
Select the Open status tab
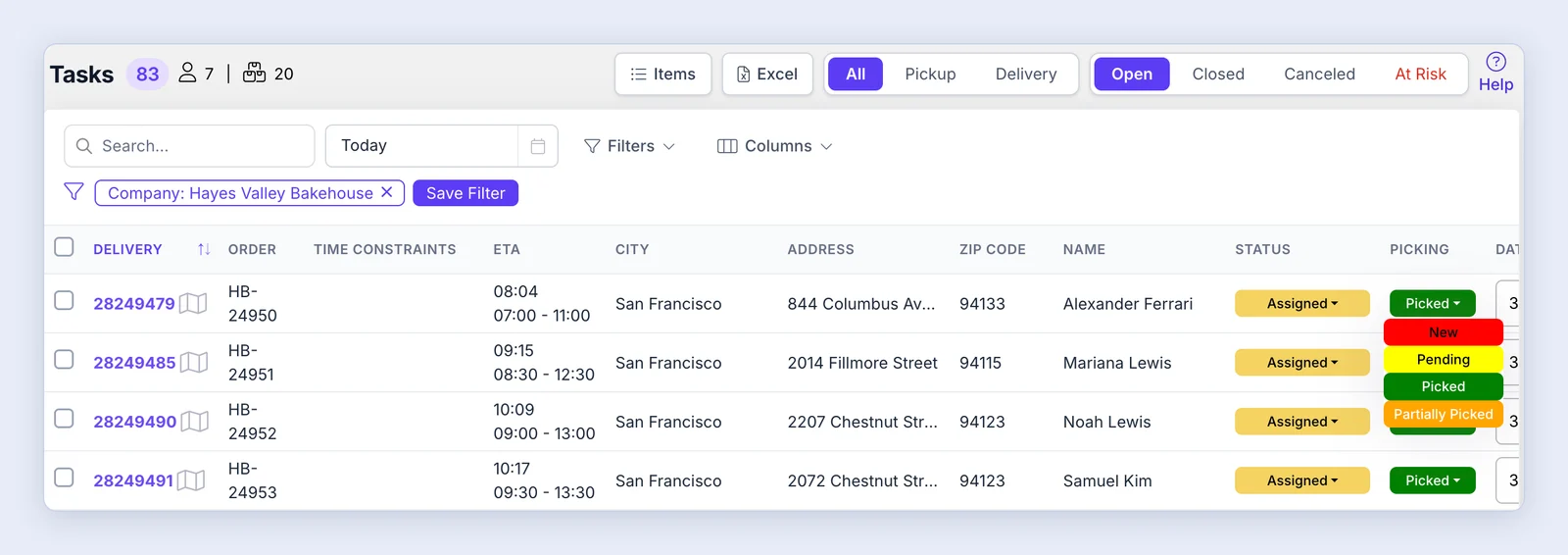point(1132,75)
